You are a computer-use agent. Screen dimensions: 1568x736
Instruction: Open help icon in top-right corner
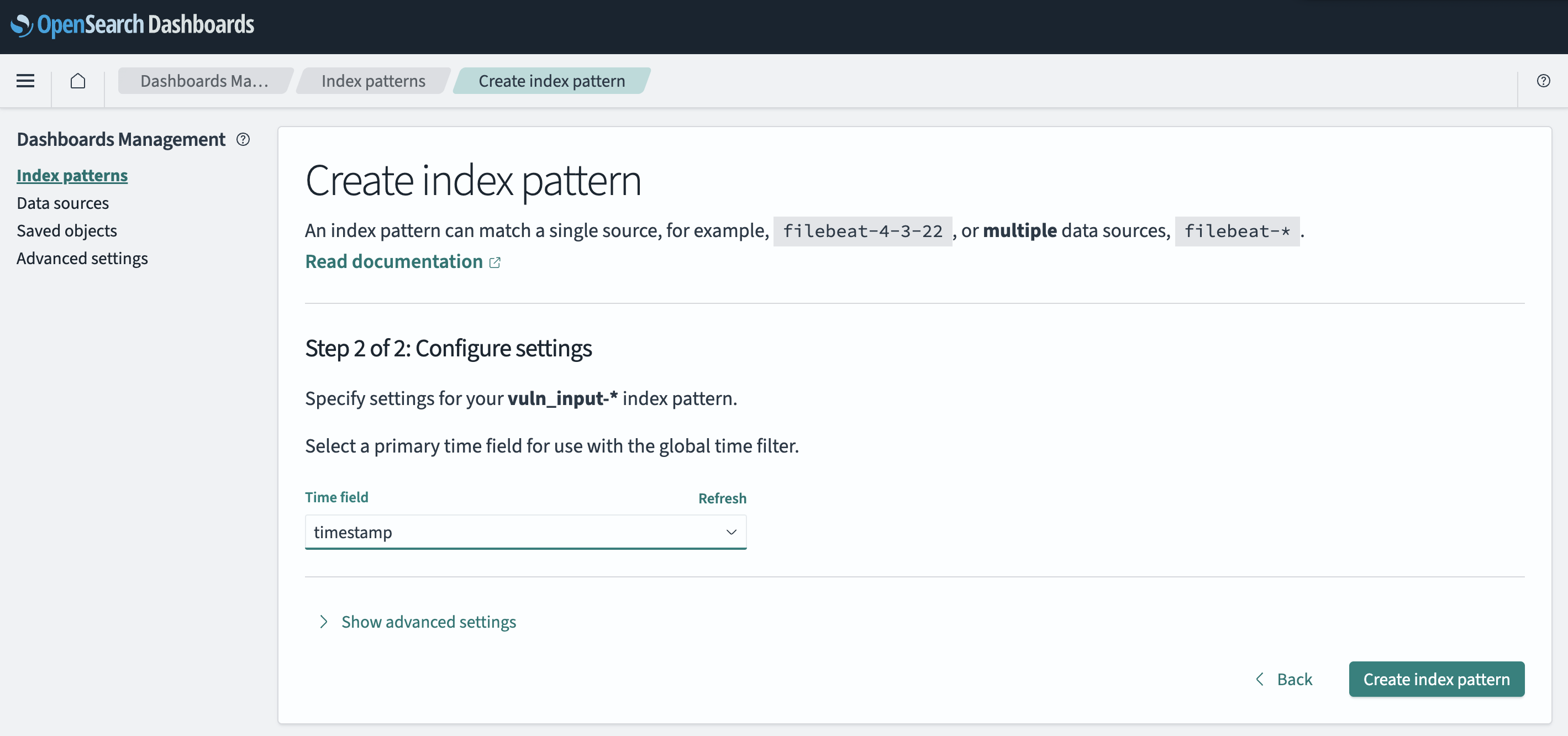(1543, 80)
